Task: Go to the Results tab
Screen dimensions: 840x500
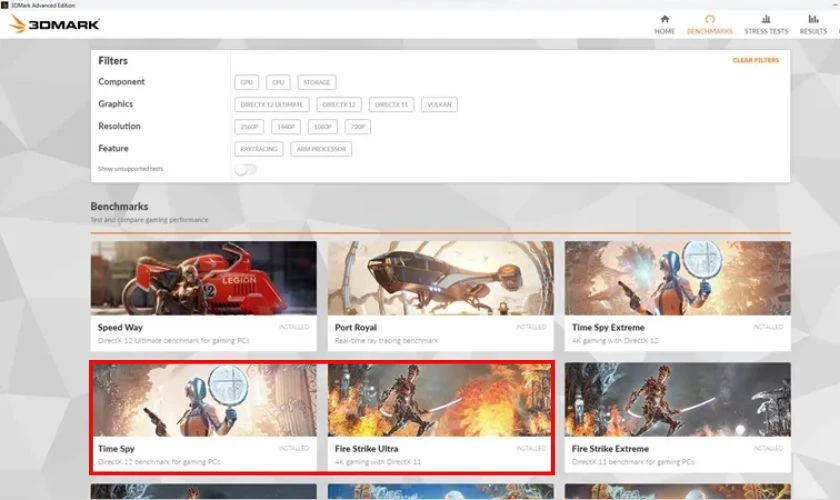Action: click(813, 25)
